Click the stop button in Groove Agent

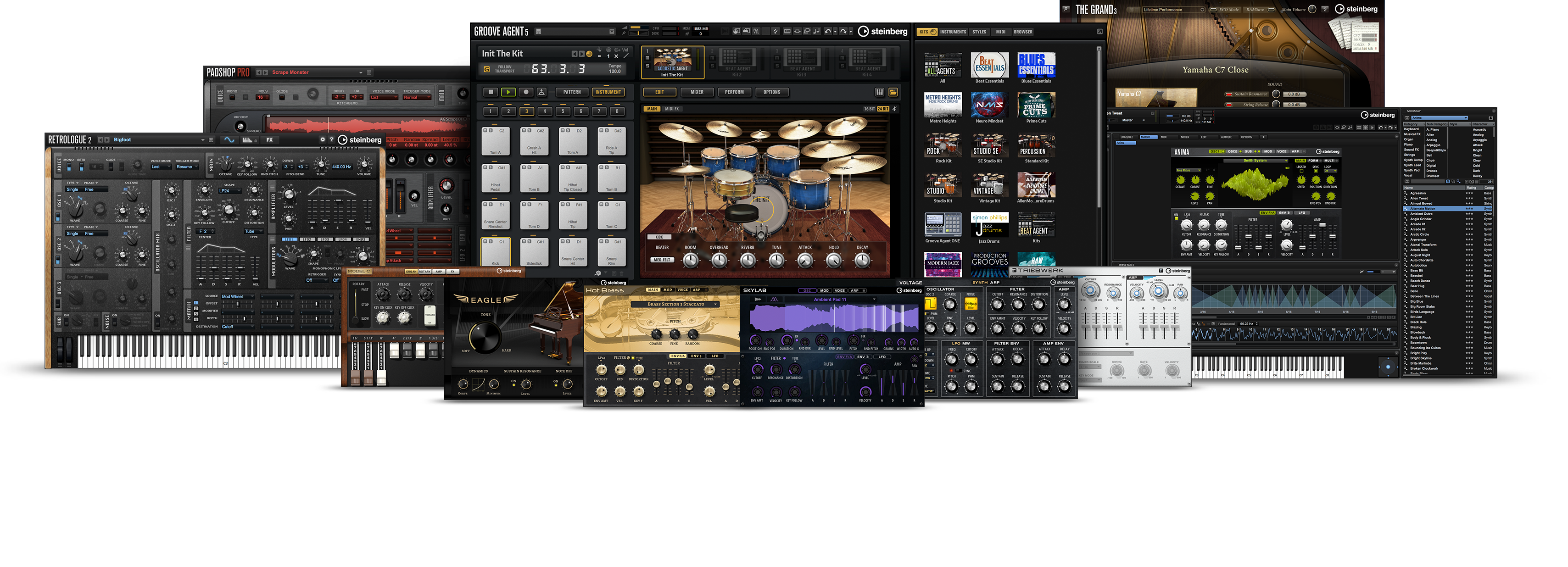[x=491, y=92]
